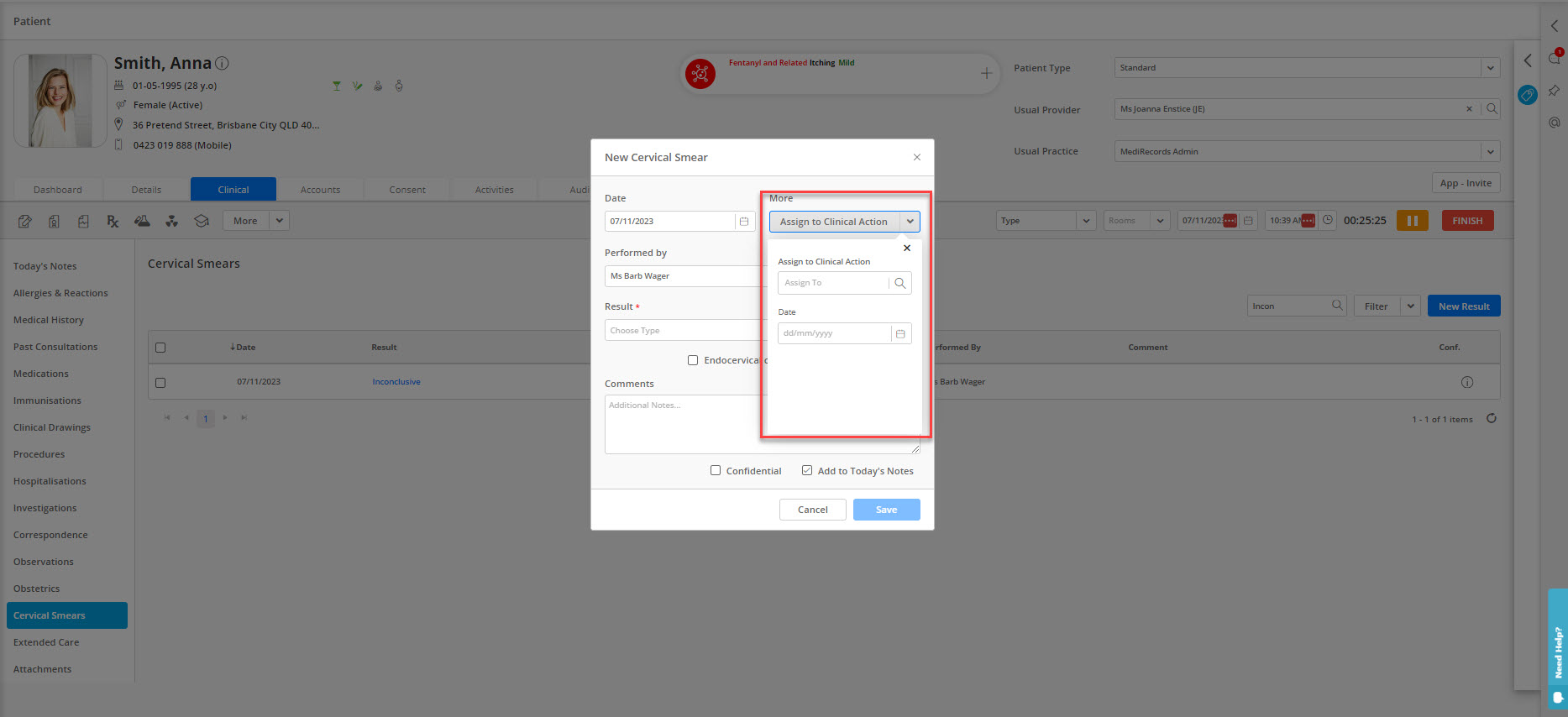1568x717 pixels.
Task: Click the chart document icon in clinical toolbar
Action: click(x=83, y=221)
